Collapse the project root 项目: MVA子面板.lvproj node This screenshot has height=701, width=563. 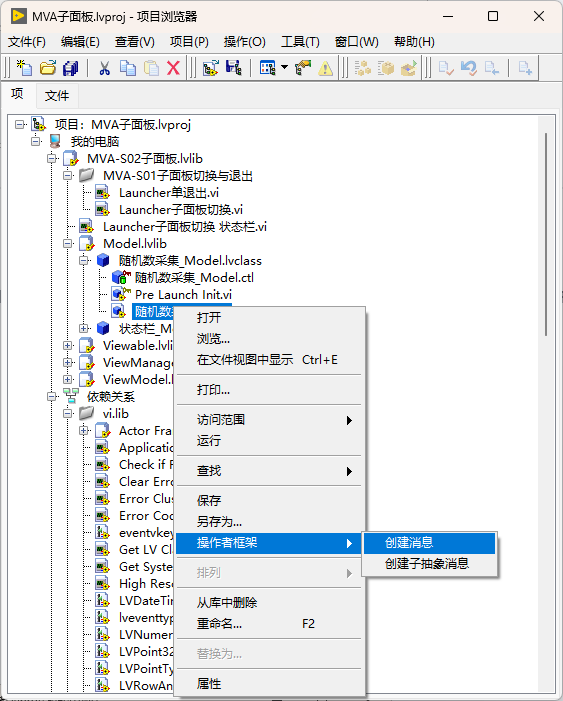coord(20,124)
